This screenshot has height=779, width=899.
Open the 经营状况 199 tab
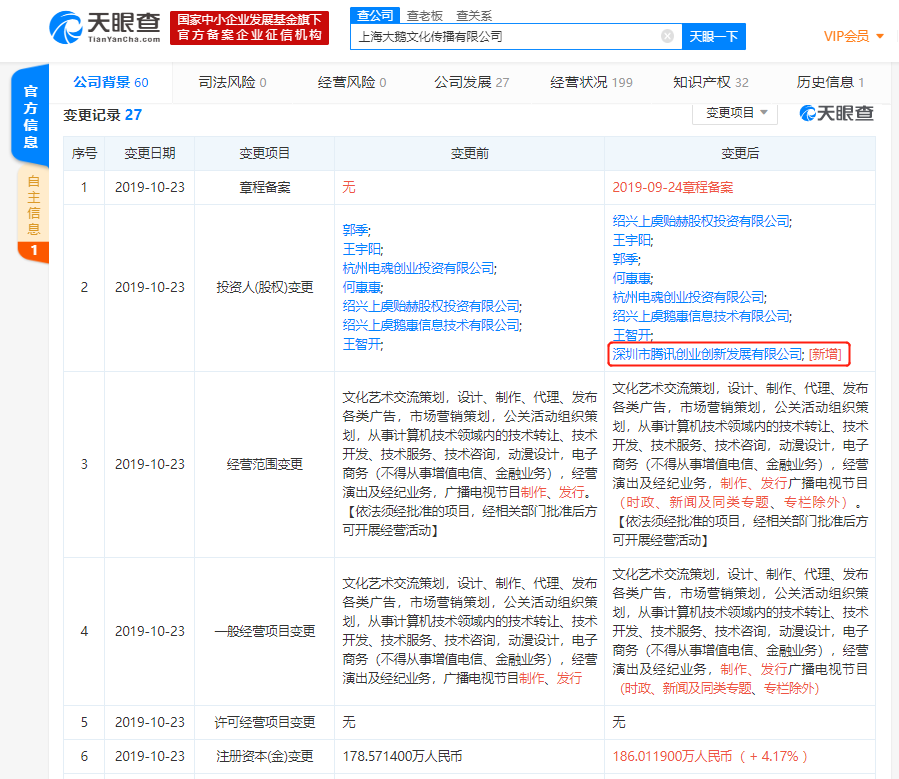(x=591, y=83)
